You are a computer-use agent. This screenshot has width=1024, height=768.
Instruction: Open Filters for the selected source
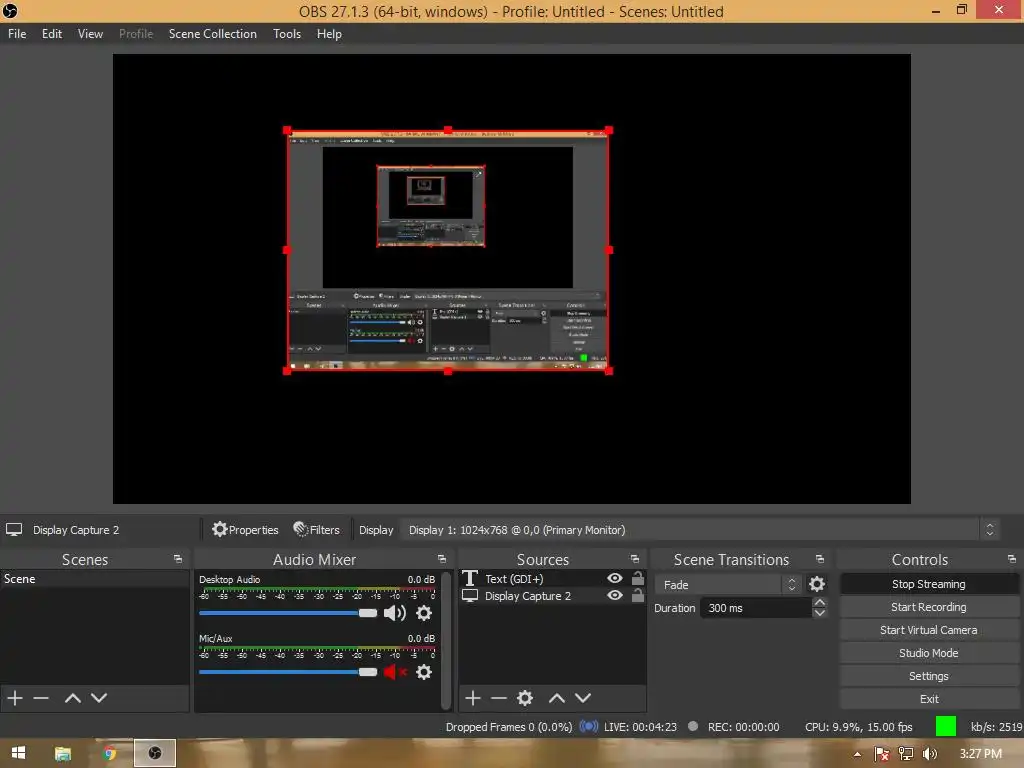point(316,530)
